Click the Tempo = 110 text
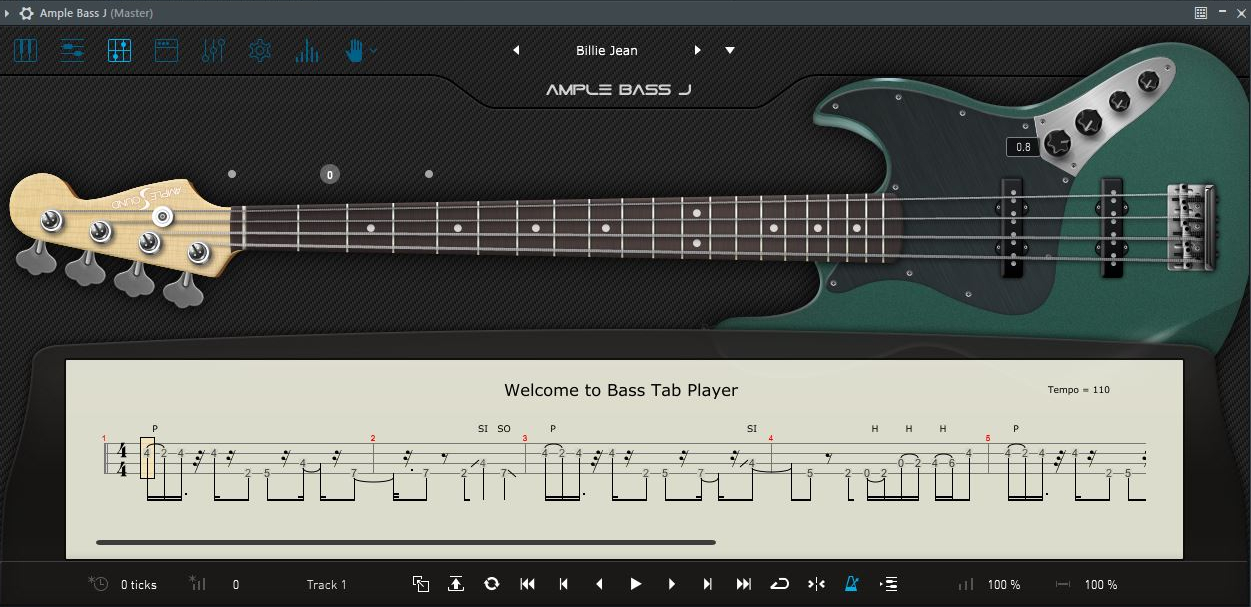1251x607 pixels. coord(1078,390)
